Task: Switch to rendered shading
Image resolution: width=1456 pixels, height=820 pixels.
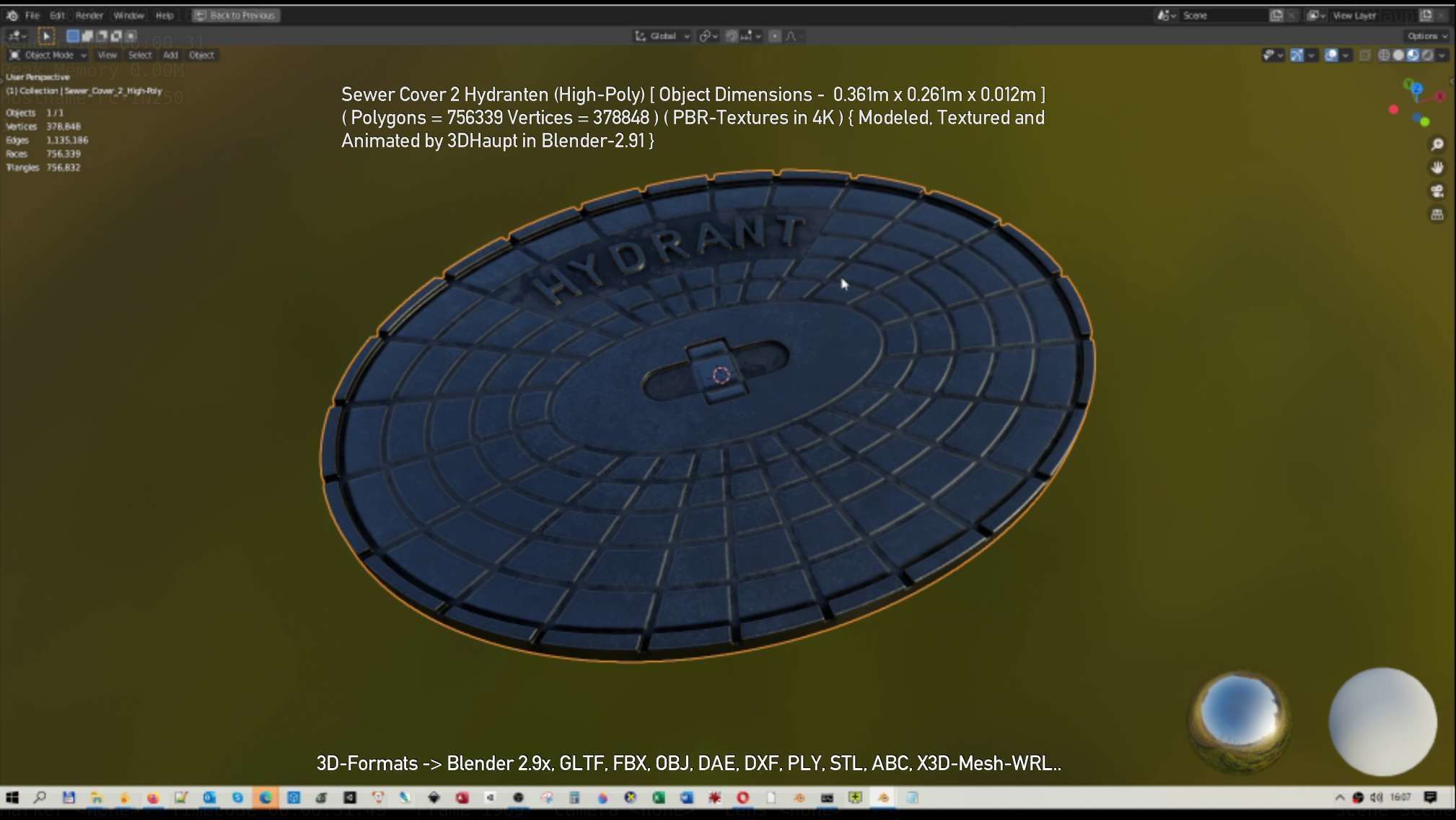Action: click(1427, 55)
